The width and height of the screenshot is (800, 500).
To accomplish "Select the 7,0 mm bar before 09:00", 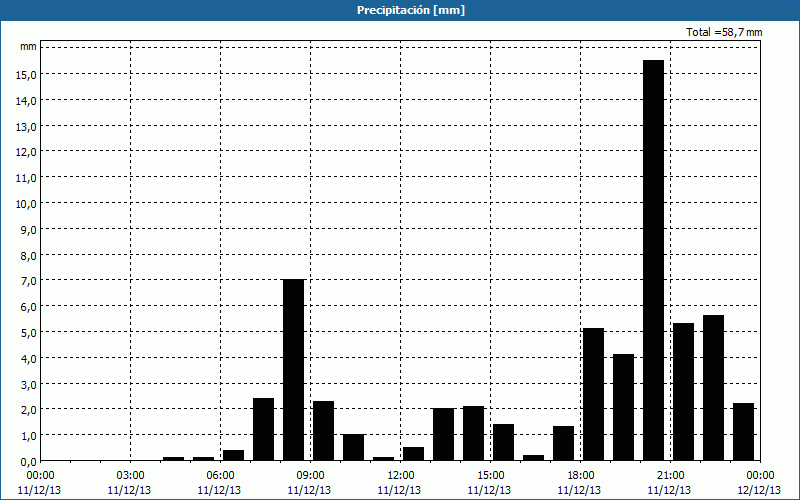I will click(293, 370).
